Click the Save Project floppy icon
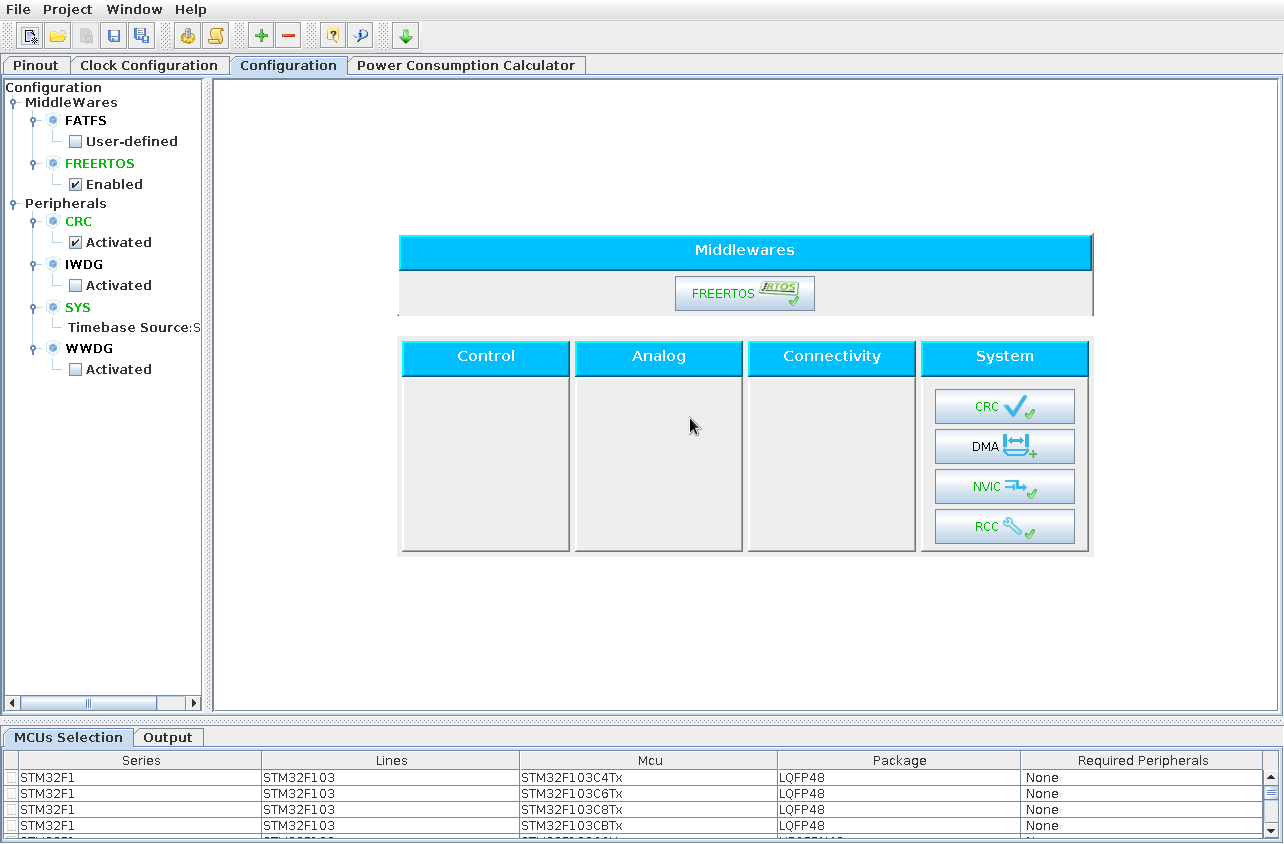Image resolution: width=1284 pixels, height=844 pixels. pyautogui.click(x=114, y=36)
